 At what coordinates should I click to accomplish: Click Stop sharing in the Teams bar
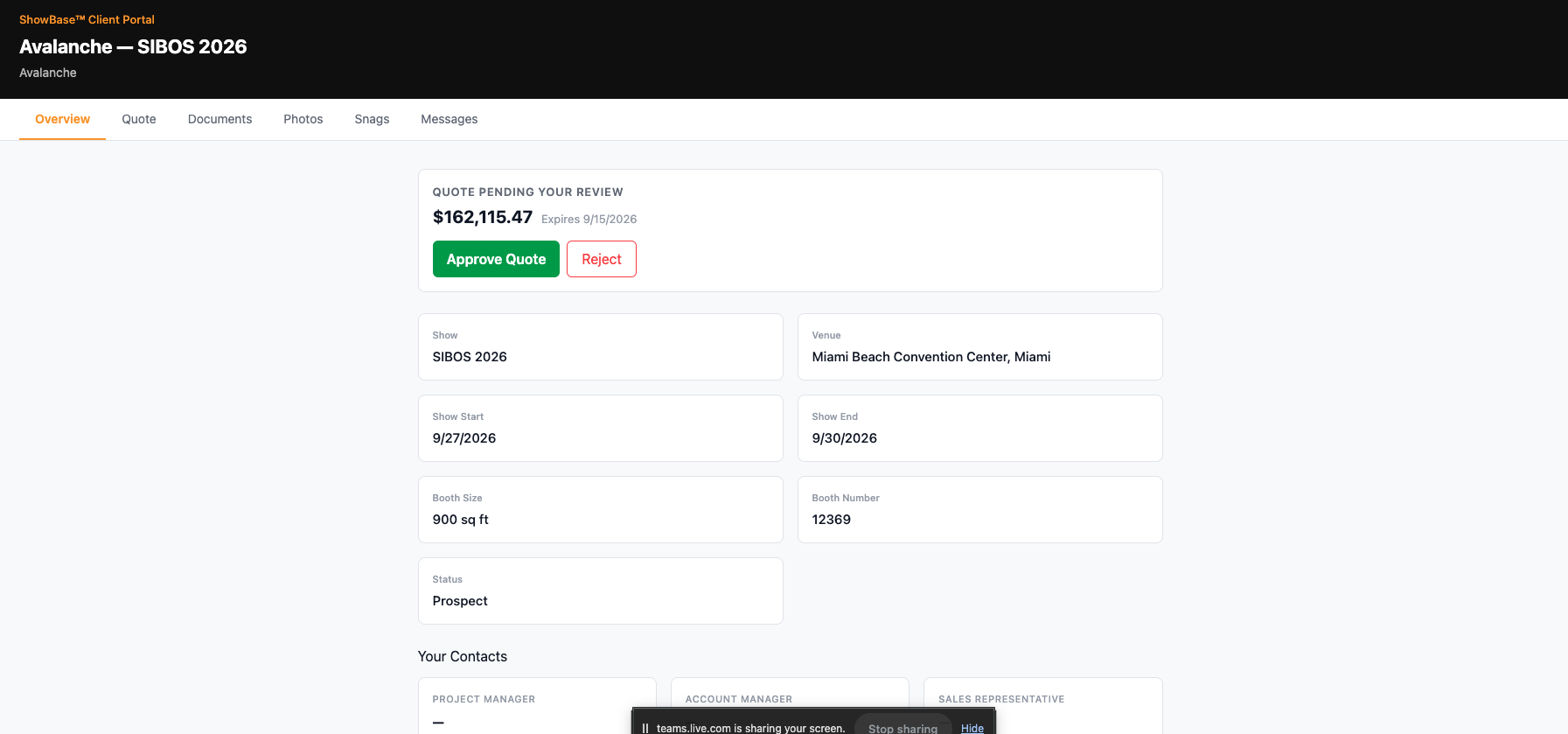point(902,728)
